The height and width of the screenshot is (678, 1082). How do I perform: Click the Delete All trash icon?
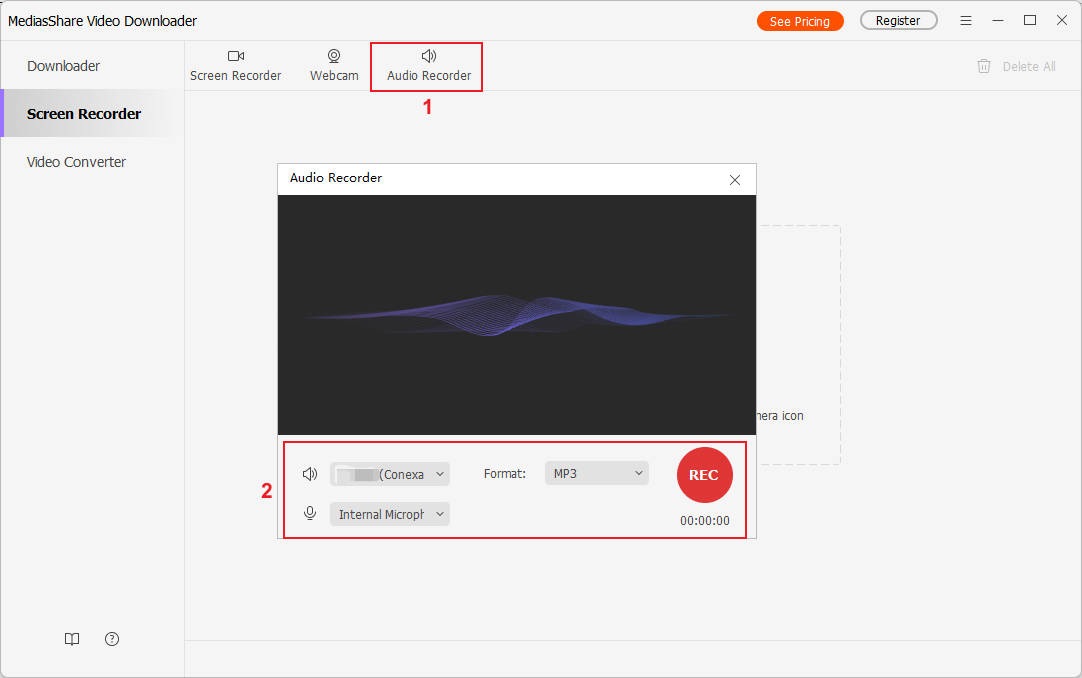[984, 66]
